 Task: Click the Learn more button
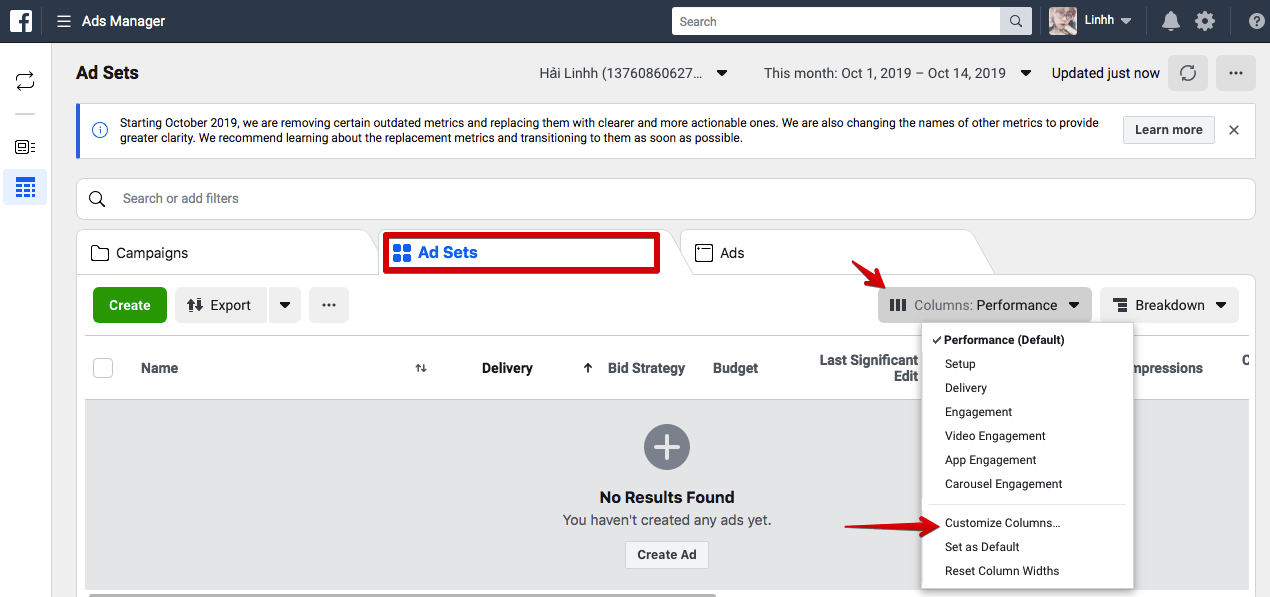click(x=1169, y=130)
